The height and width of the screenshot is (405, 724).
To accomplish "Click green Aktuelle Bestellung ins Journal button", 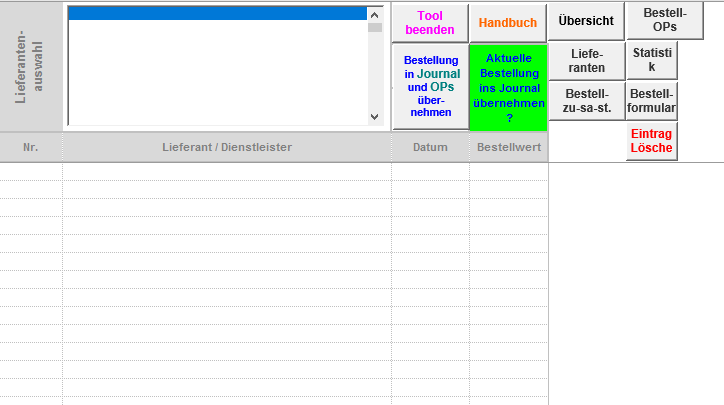I will pos(508,88).
